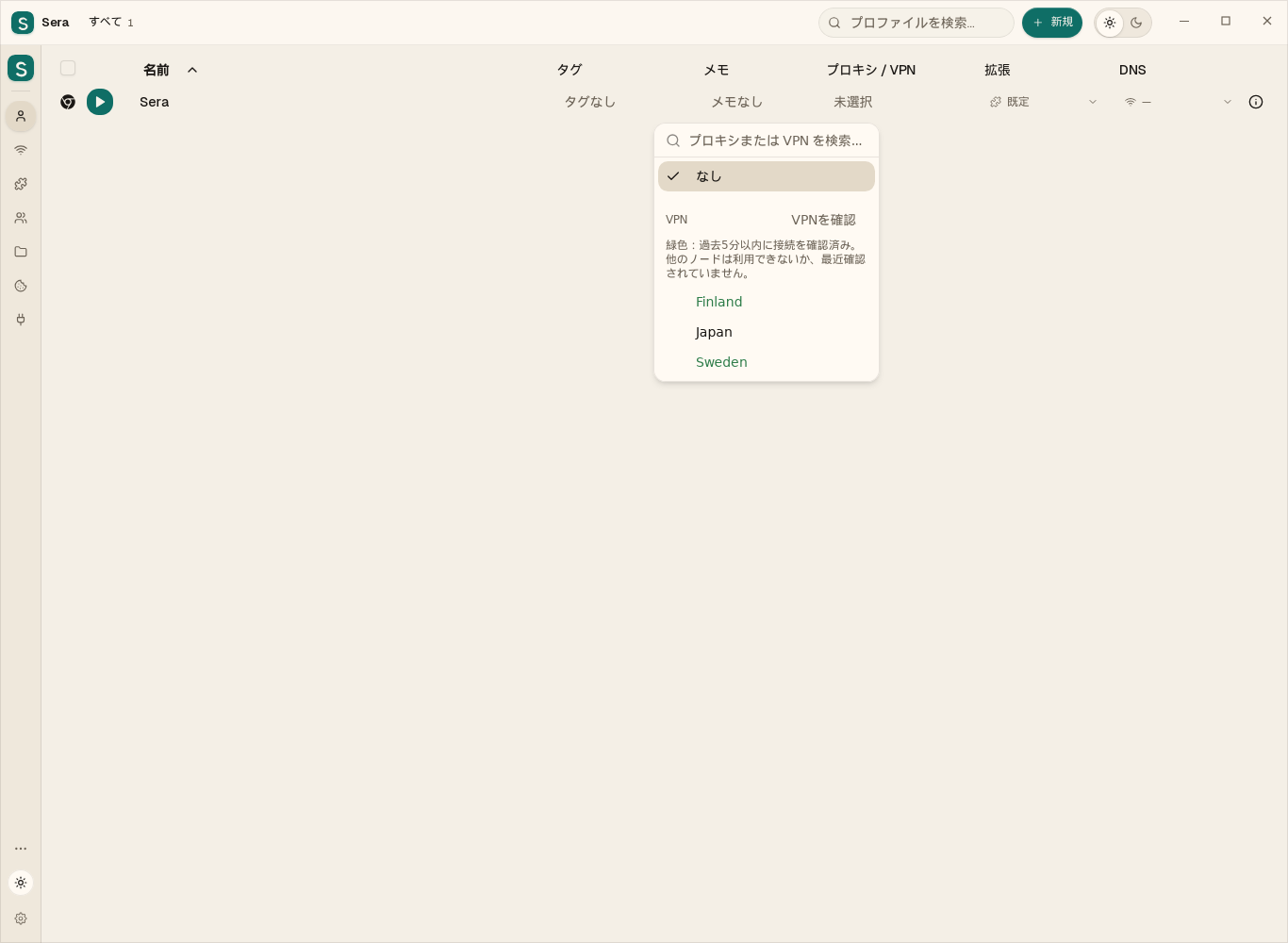Click the 拡張 column header
This screenshot has width=1288, height=943.
point(998,70)
